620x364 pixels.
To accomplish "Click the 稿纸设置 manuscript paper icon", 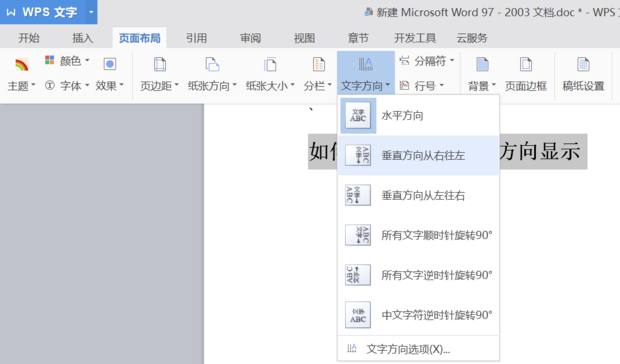I will click(583, 64).
